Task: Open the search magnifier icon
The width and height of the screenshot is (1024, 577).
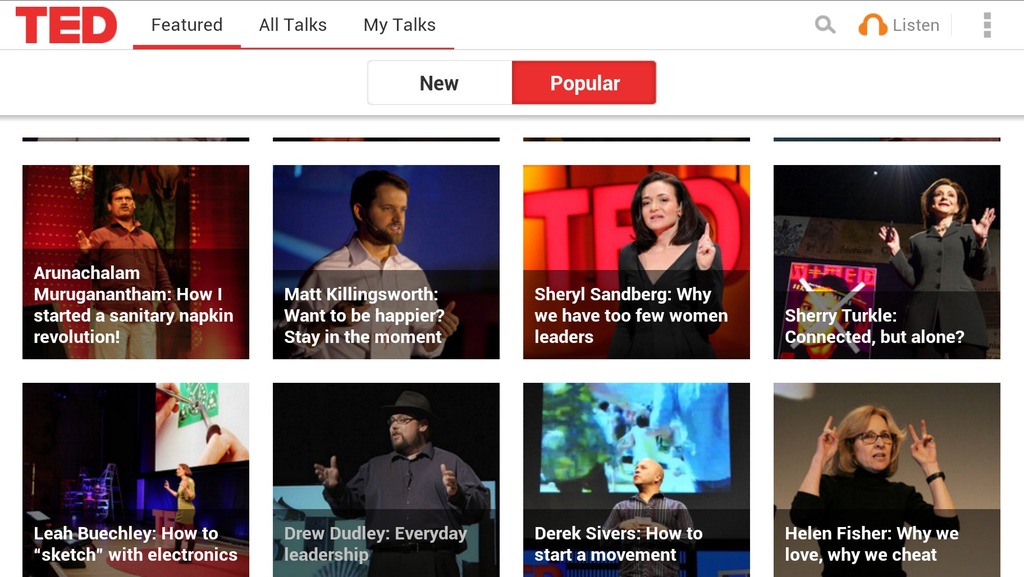Action: (825, 25)
